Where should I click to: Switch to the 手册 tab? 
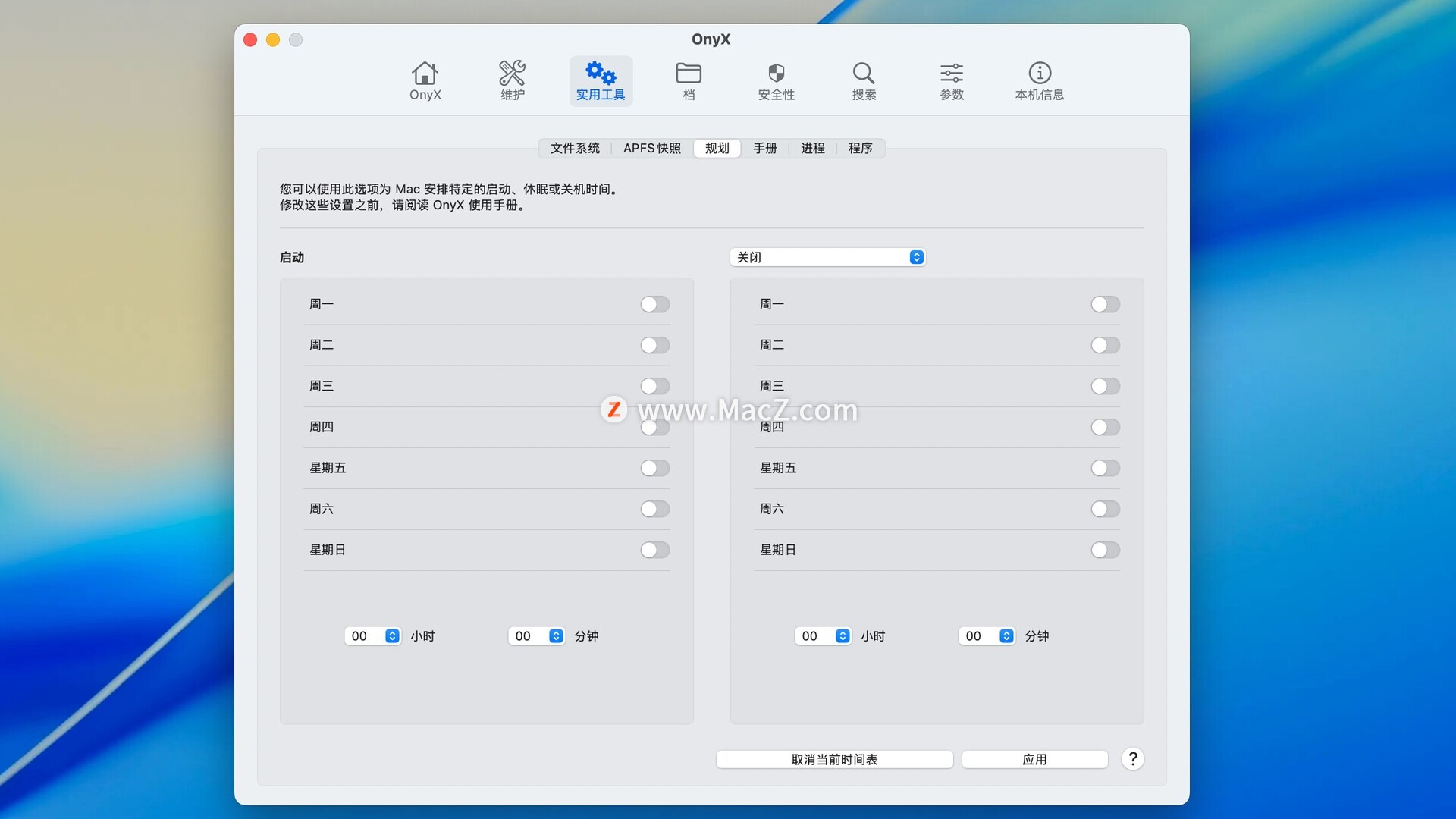[765, 148]
